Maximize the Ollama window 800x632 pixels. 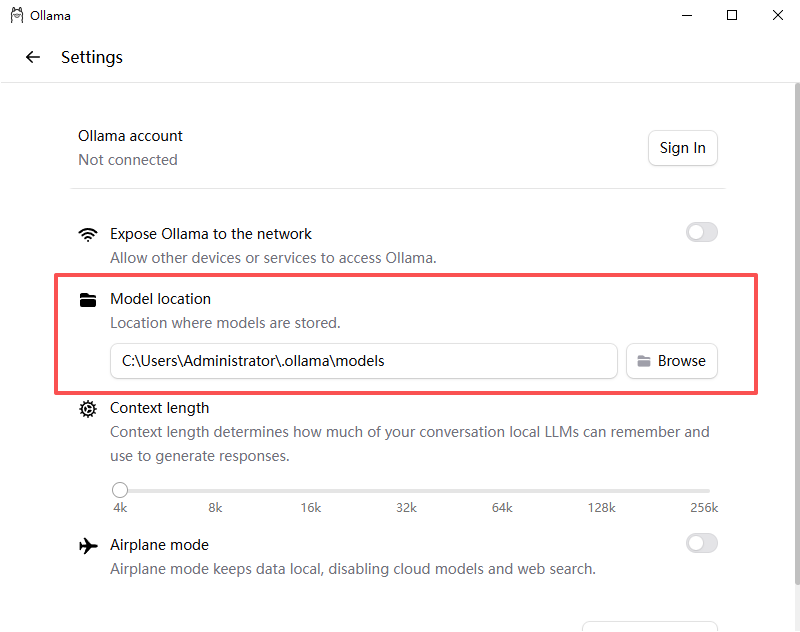[732, 15]
